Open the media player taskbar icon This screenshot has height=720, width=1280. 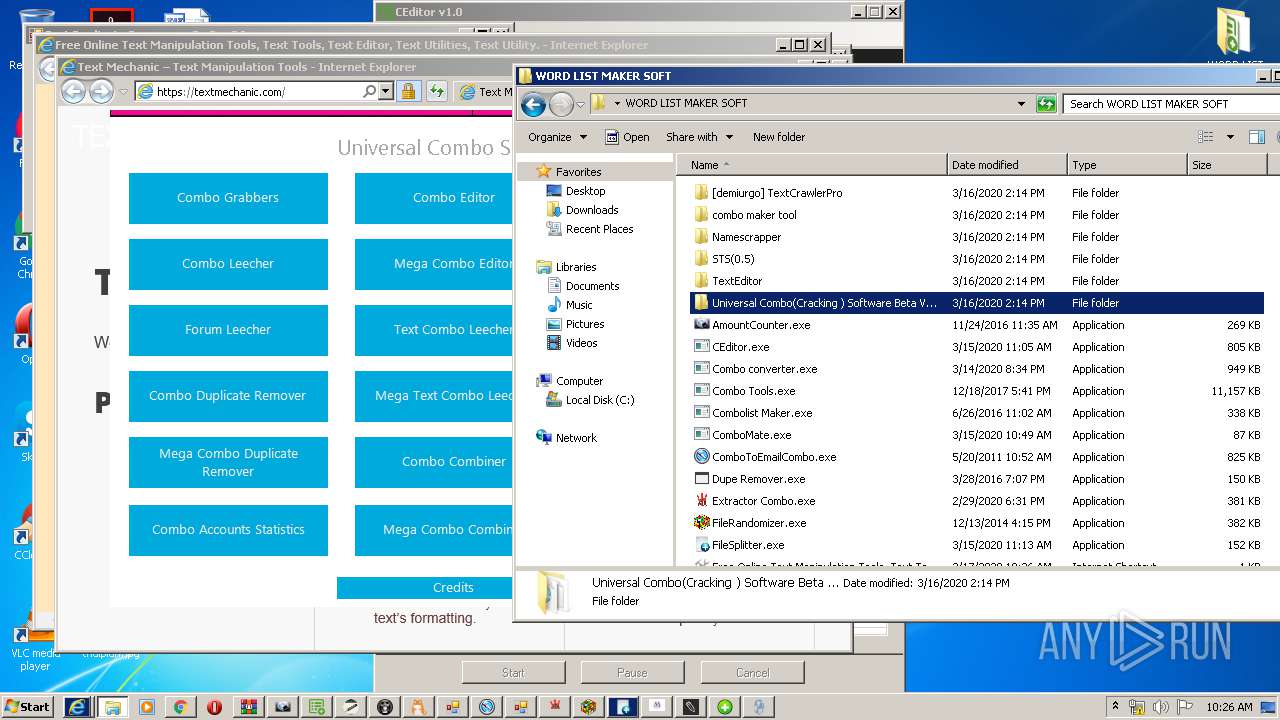click(x=146, y=707)
